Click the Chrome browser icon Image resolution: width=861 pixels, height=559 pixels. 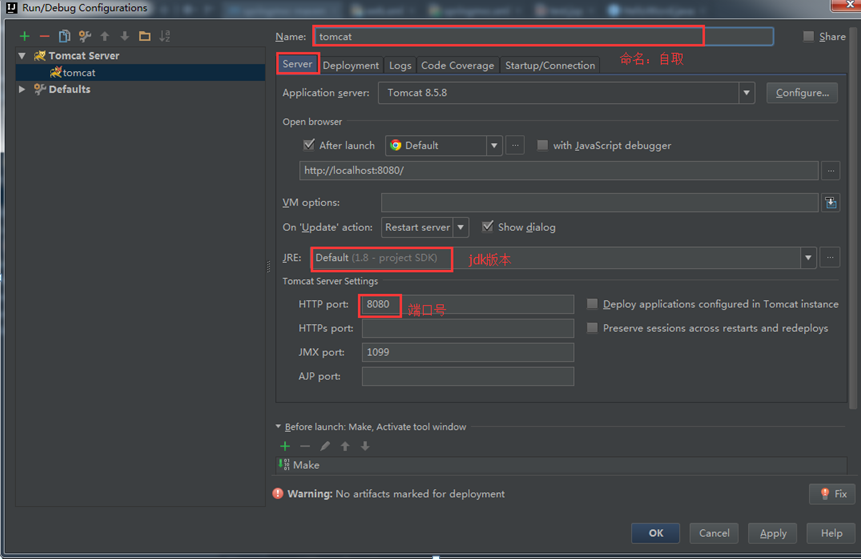[x=395, y=146]
